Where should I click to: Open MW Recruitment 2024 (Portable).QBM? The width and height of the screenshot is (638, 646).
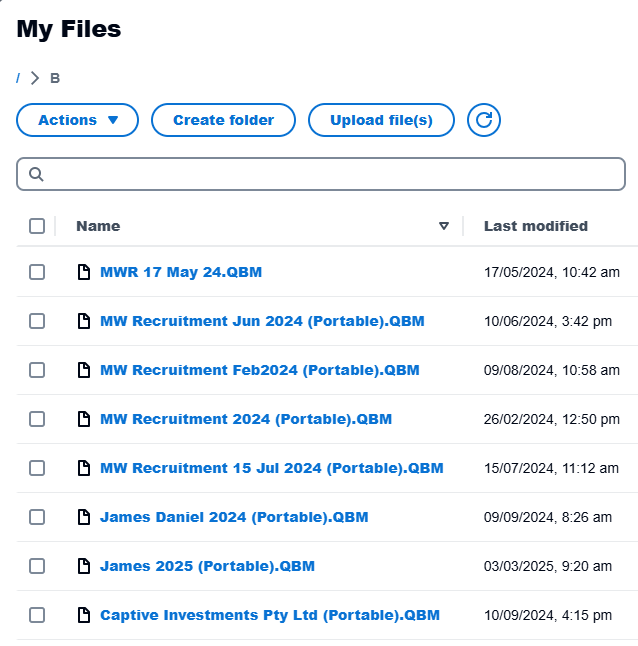pos(246,419)
